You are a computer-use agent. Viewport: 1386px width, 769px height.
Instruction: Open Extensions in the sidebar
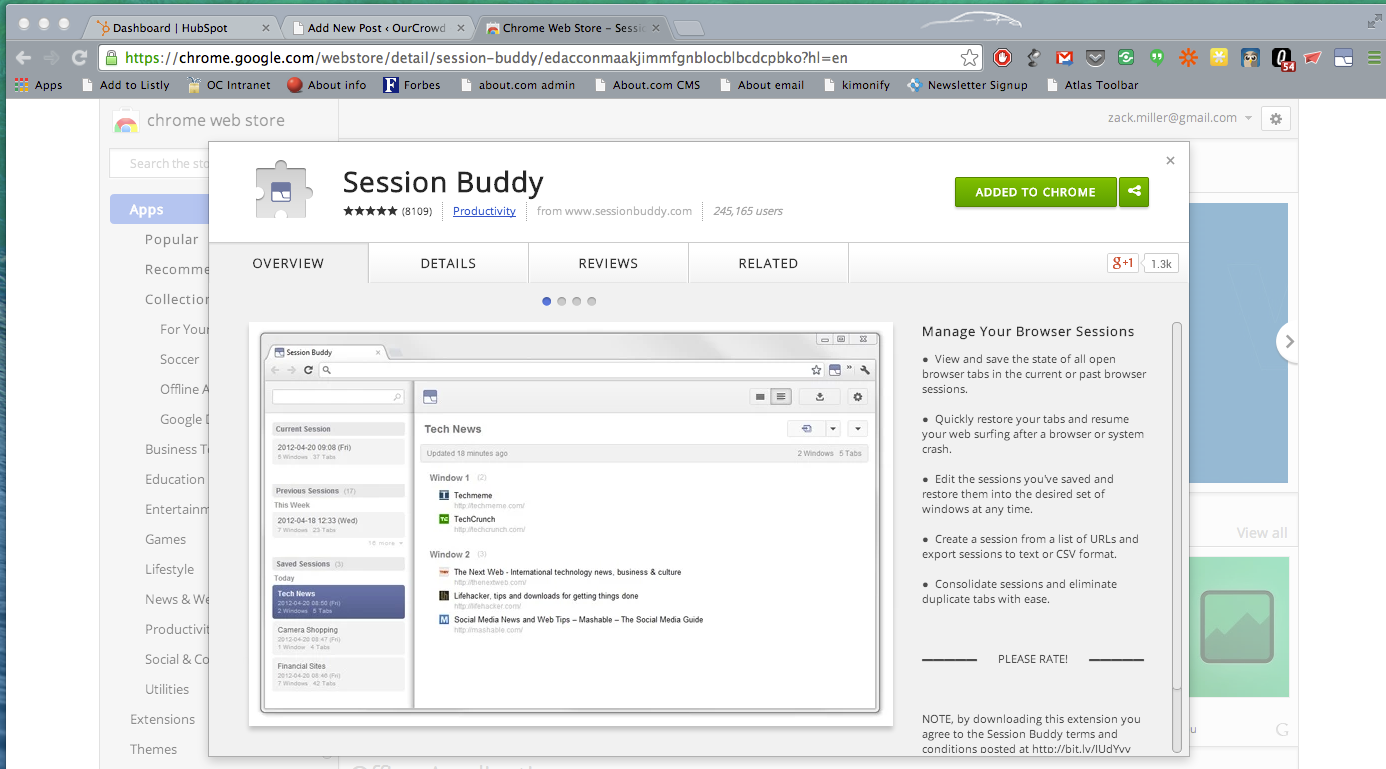click(162, 719)
